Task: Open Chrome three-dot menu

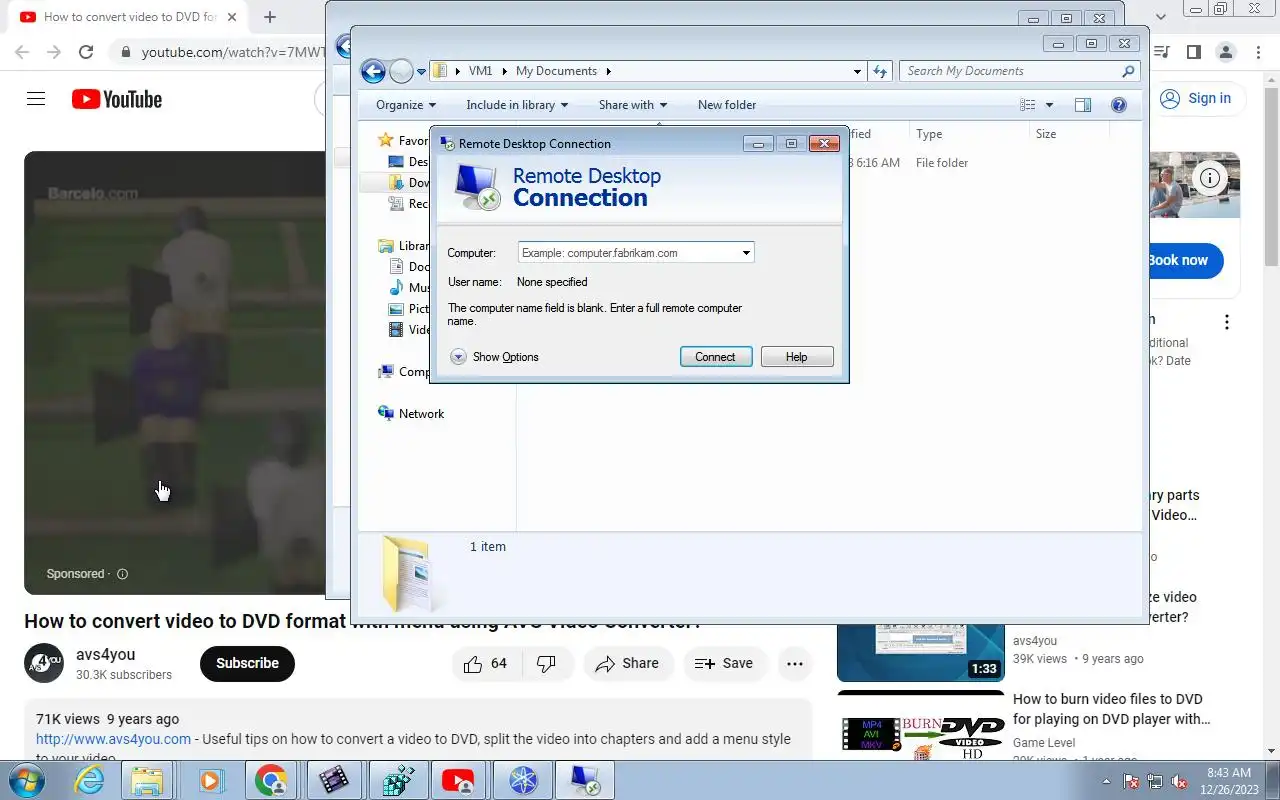Action: [x=1258, y=52]
